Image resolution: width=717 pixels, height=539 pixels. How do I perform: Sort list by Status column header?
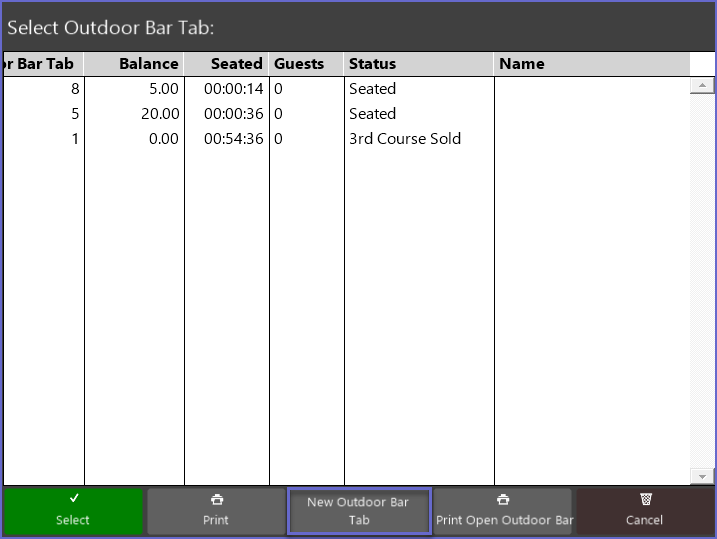pos(418,64)
